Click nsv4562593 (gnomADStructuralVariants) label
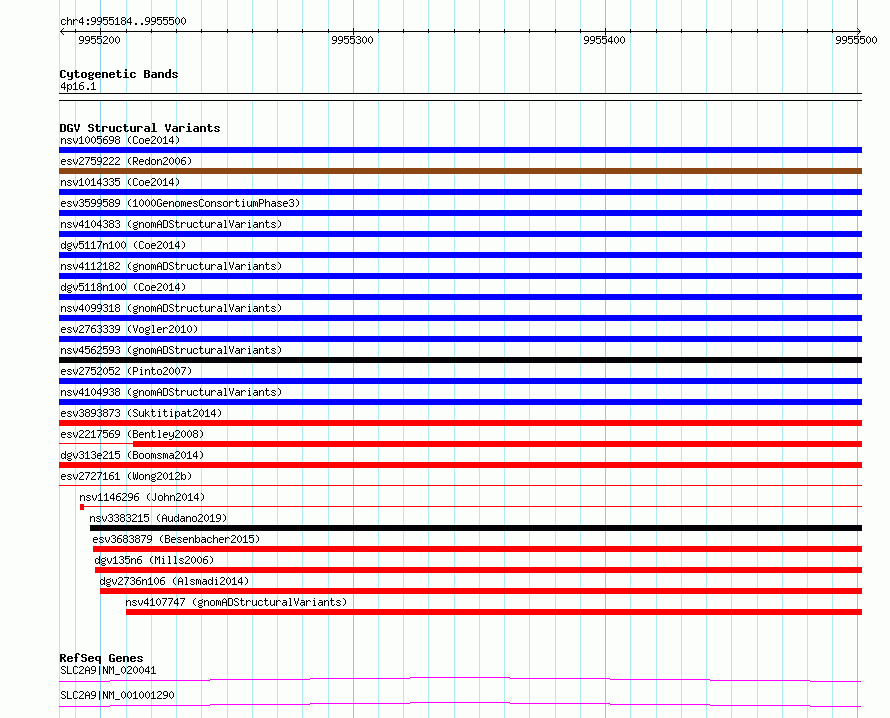890x718 pixels. tap(171, 350)
